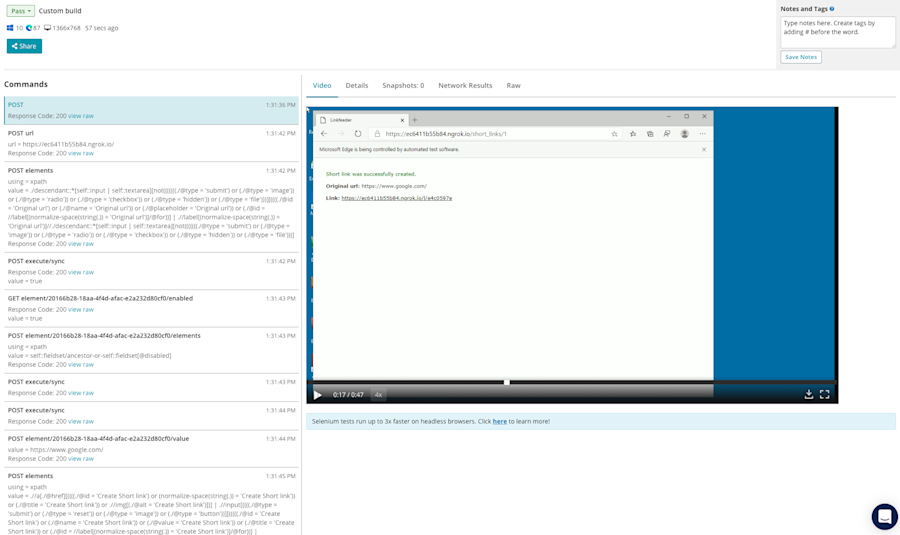
Task: Open the favorites list icon in video browser
Action: pos(633,134)
